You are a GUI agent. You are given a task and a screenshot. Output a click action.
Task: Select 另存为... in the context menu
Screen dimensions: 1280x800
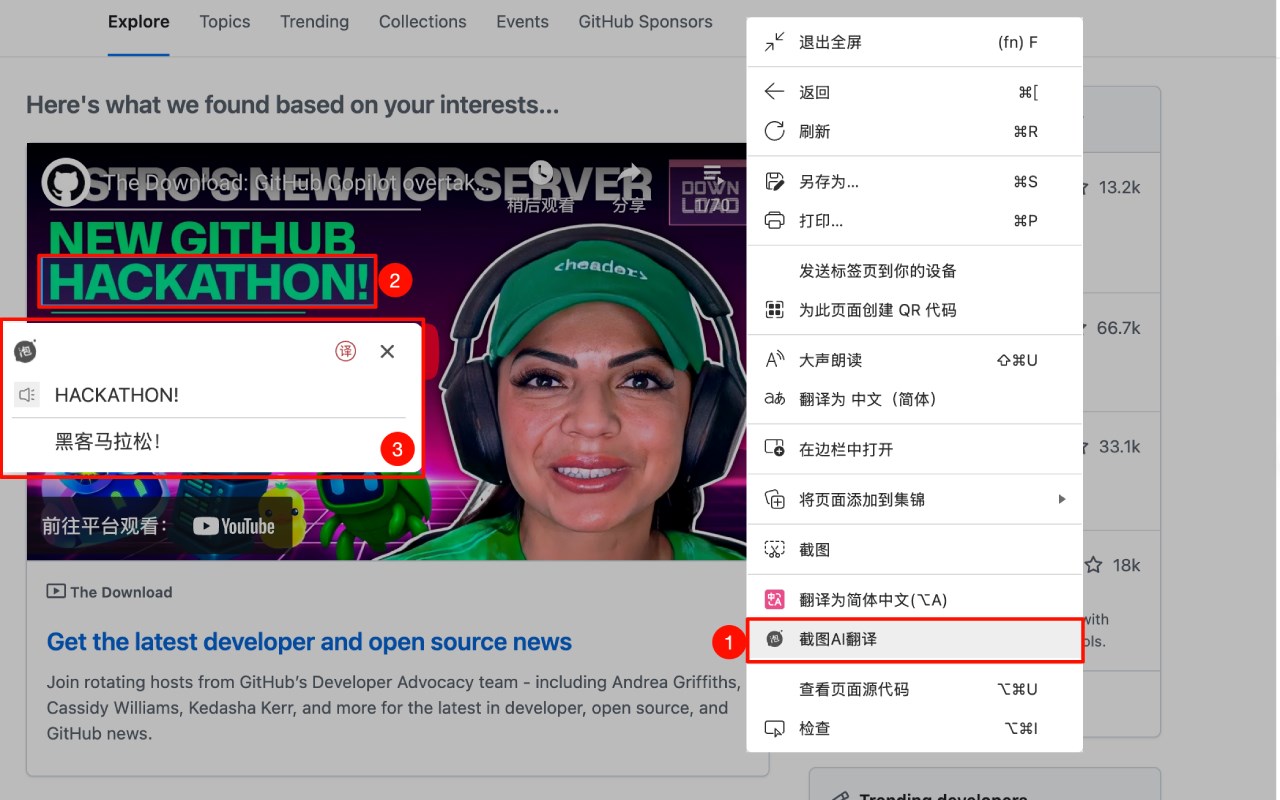tap(914, 181)
